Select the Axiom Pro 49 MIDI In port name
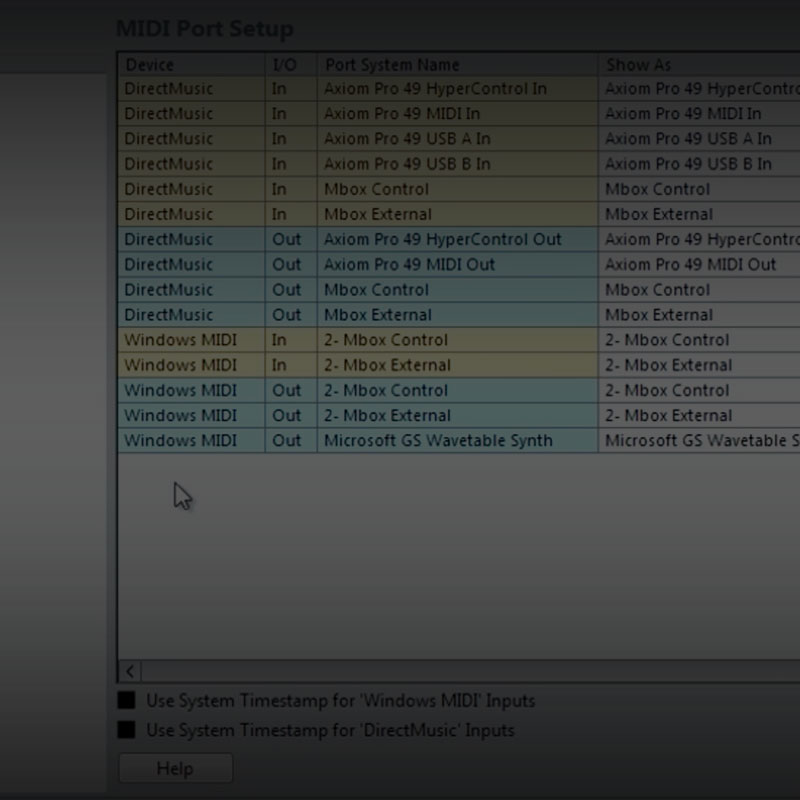The height and width of the screenshot is (800, 800). coord(458,114)
